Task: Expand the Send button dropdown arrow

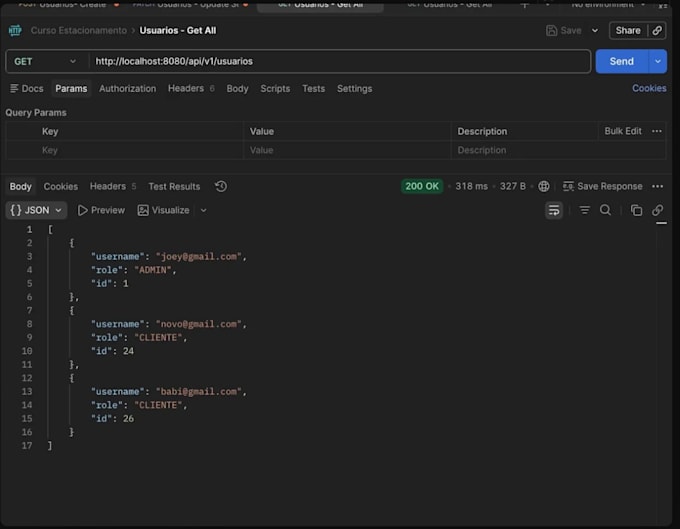Action: coord(657,61)
